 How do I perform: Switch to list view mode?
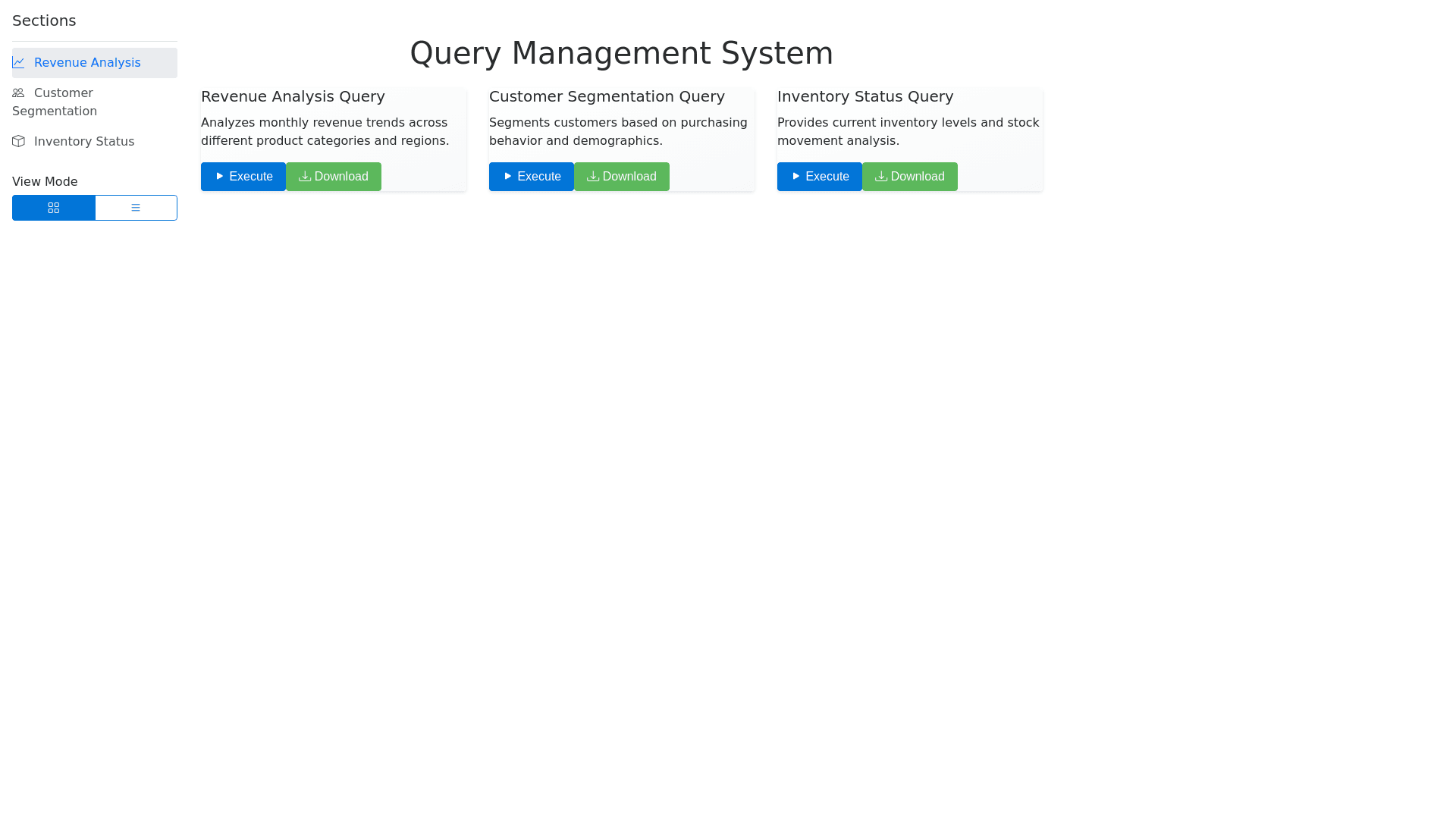click(136, 208)
